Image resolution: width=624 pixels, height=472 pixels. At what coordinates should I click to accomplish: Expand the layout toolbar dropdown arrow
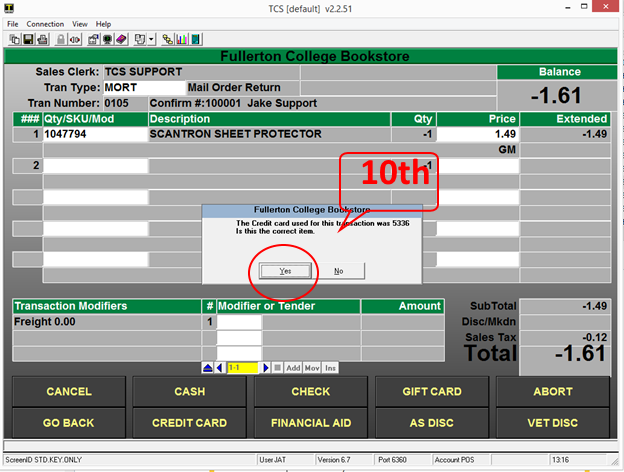tap(151, 39)
